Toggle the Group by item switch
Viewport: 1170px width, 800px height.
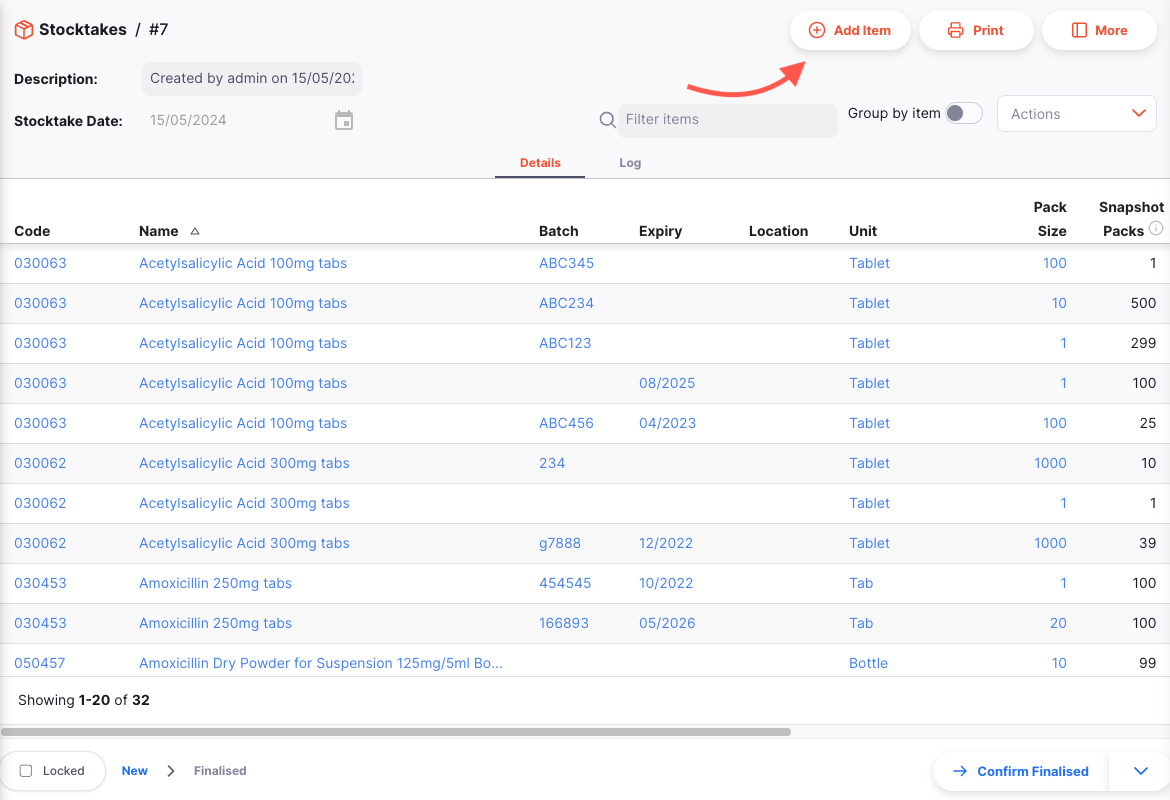click(x=963, y=113)
